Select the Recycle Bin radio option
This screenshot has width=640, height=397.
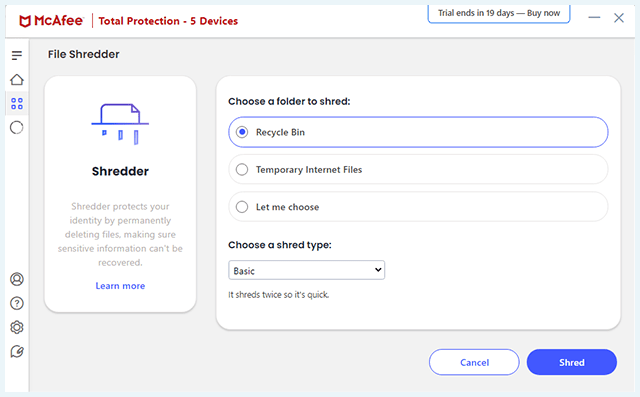pyautogui.click(x=418, y=132)
